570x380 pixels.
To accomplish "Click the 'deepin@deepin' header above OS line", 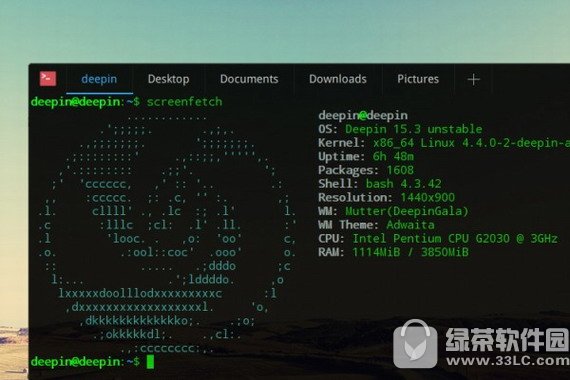I will point(363,115).
